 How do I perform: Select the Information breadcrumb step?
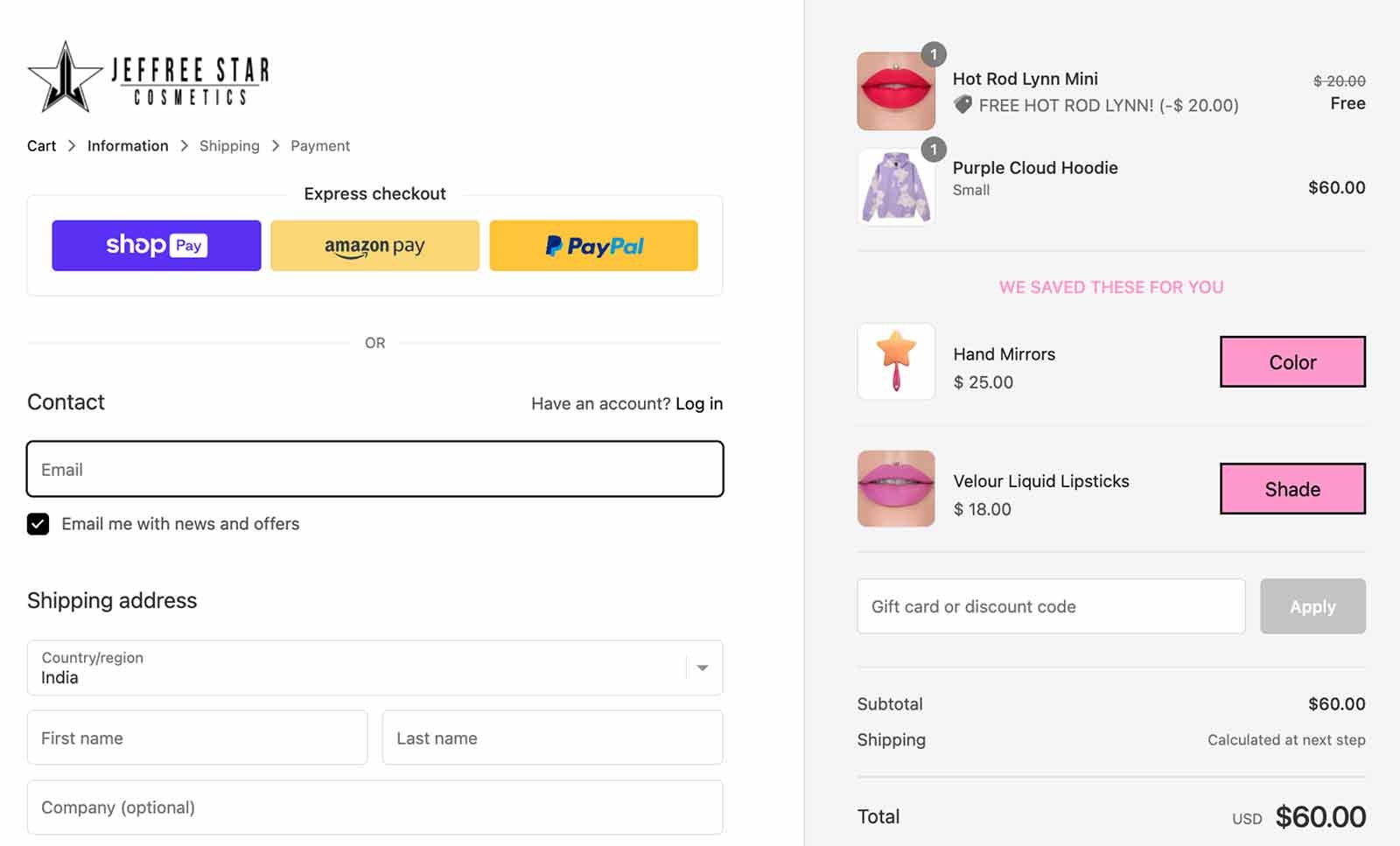(128, 146)
